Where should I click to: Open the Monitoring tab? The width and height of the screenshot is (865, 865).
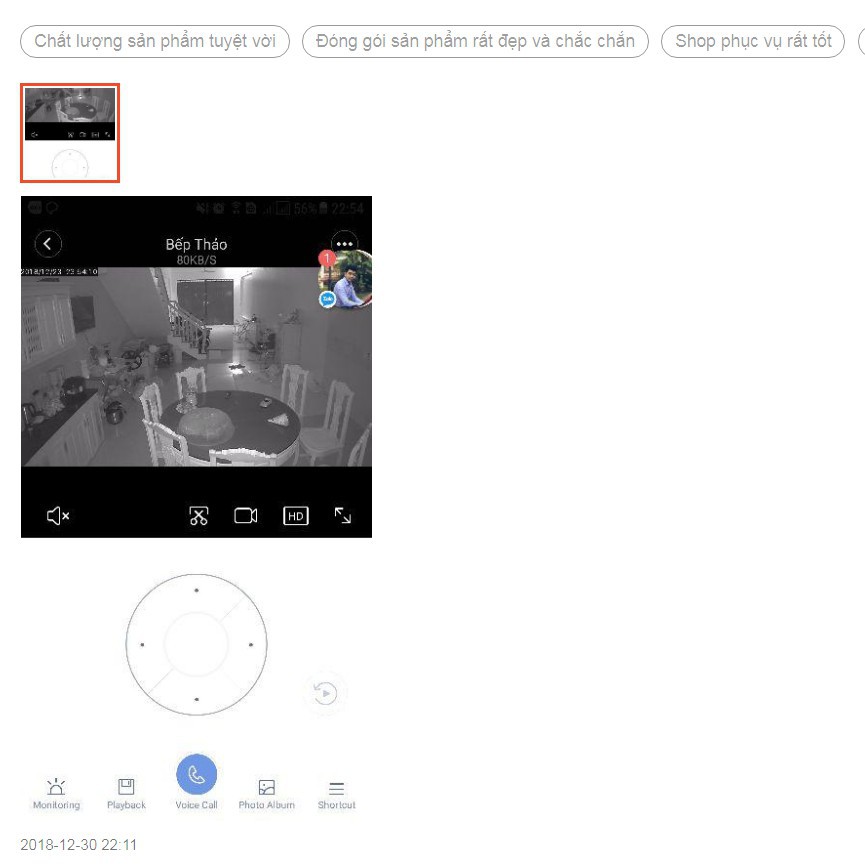56,793
